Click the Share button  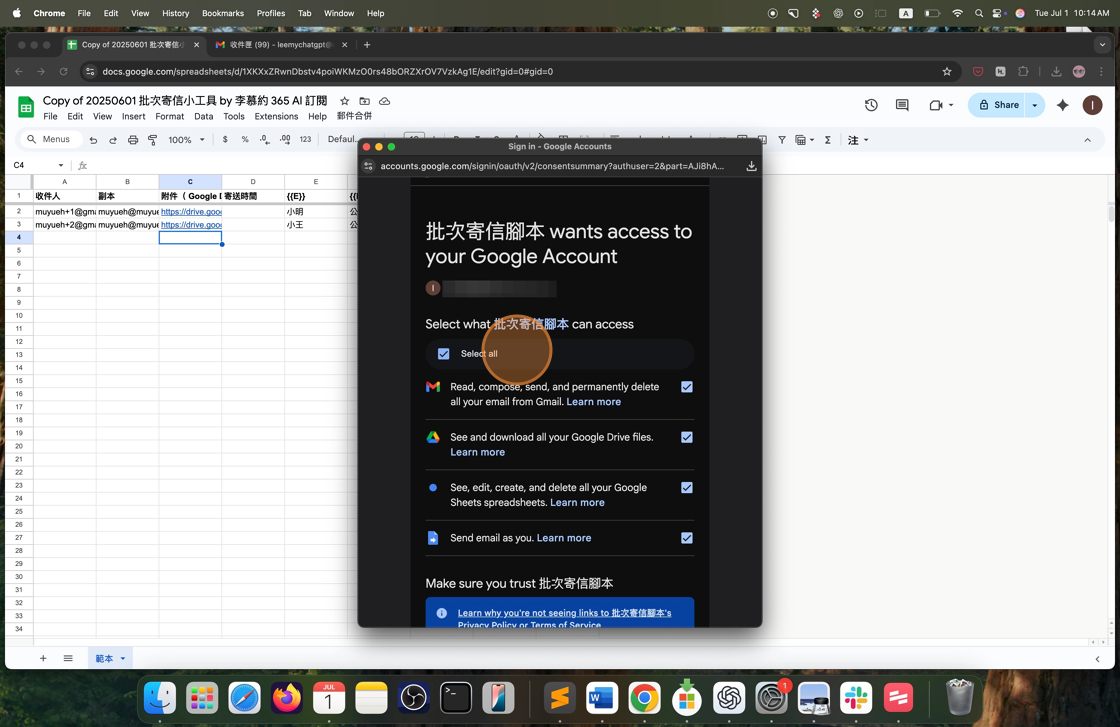999,105
